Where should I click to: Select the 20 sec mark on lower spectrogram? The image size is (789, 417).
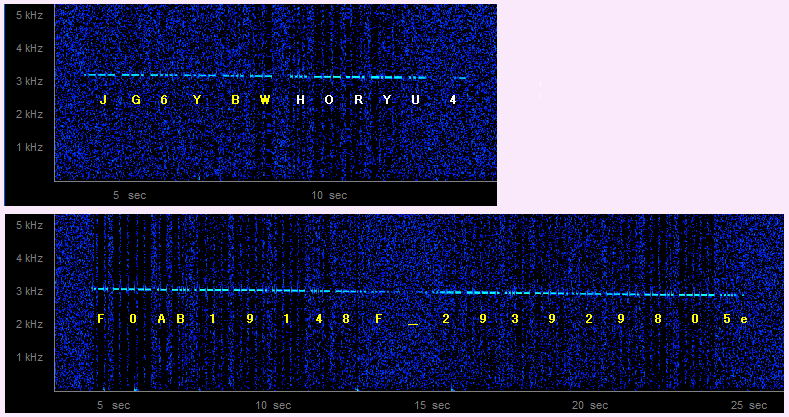[590, 405]
